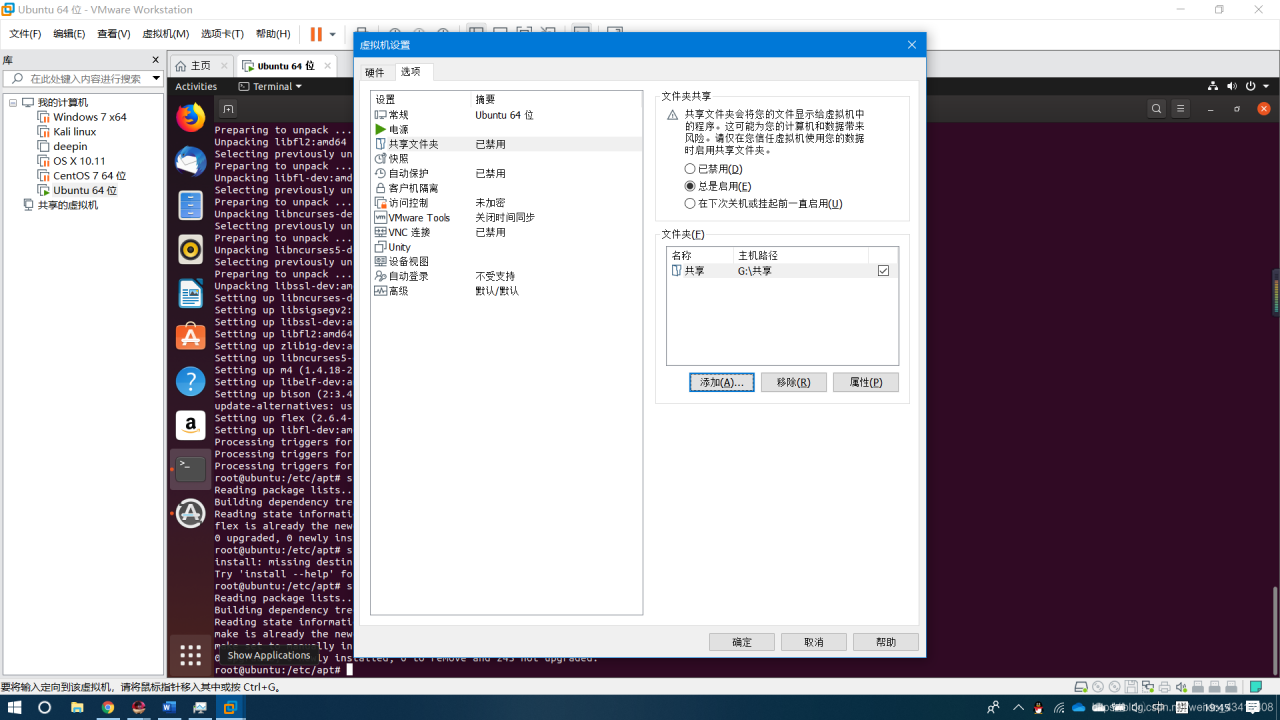Click the 移除(R) button
Screen dimensions: 1280x720
pos(793,382)
